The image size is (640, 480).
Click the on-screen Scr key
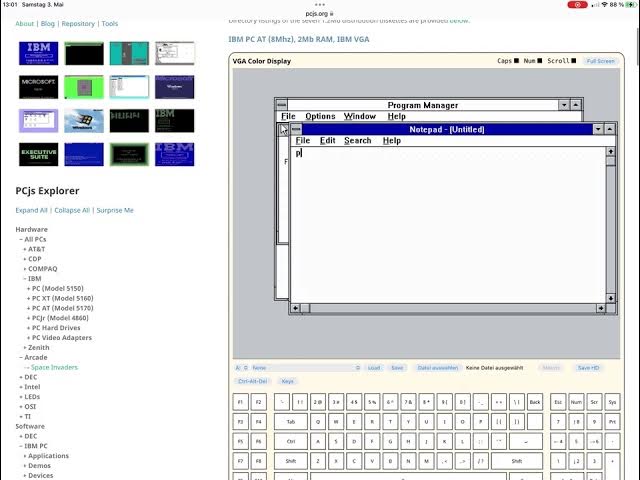pos(594,402)
